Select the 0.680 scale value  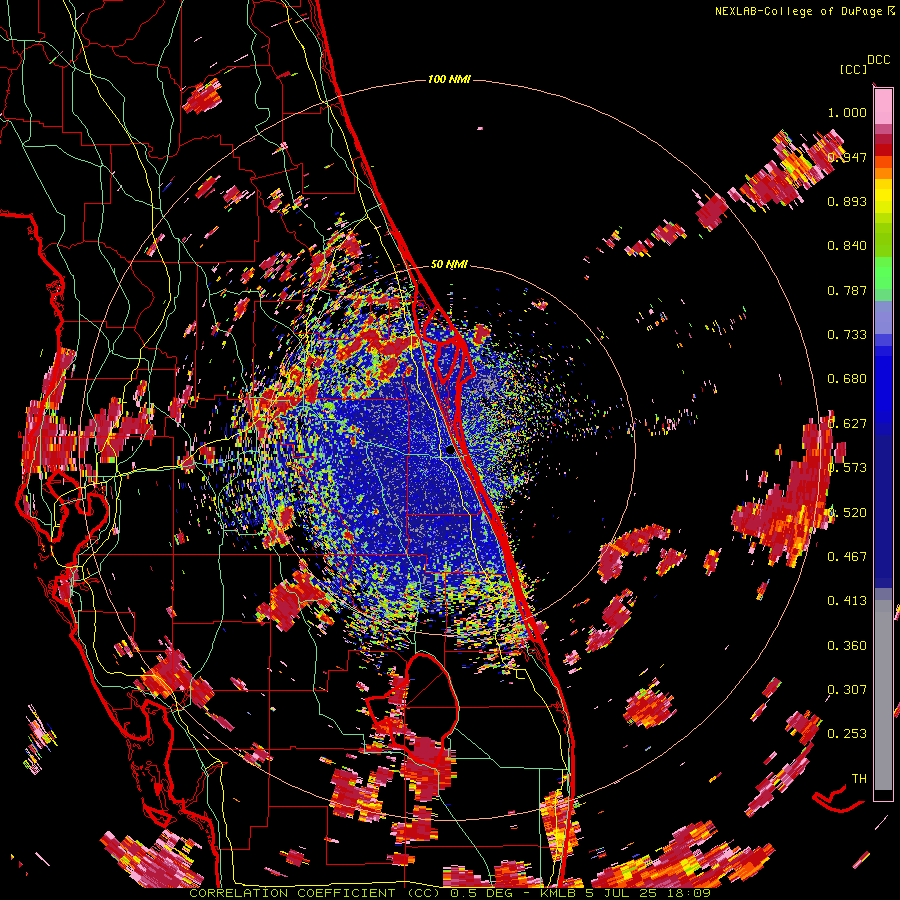click(x=847, y=379)
